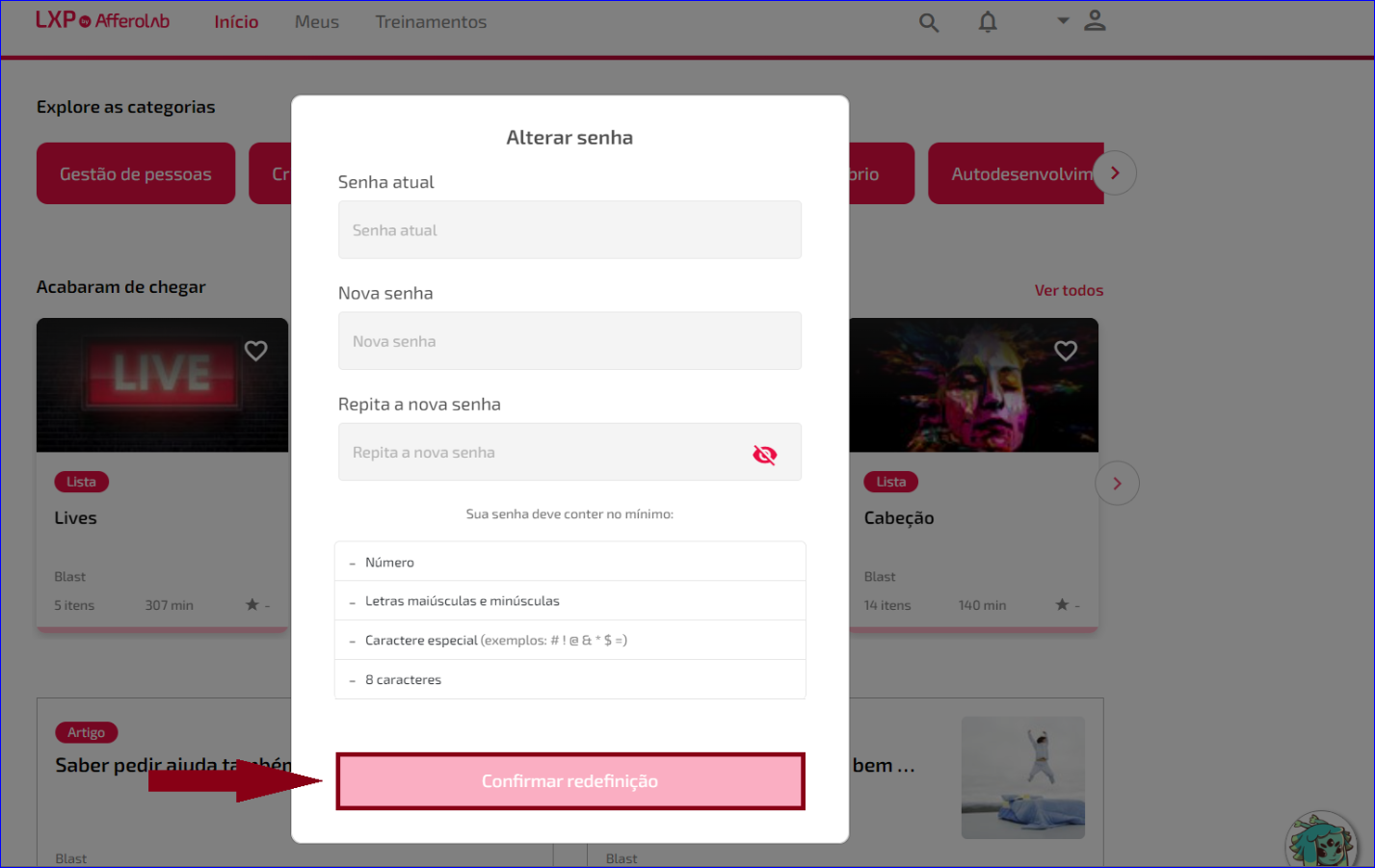Viewport: 1375px width, 868px height.
Task: Focus the Nova senha field
Action: (569, 341)
